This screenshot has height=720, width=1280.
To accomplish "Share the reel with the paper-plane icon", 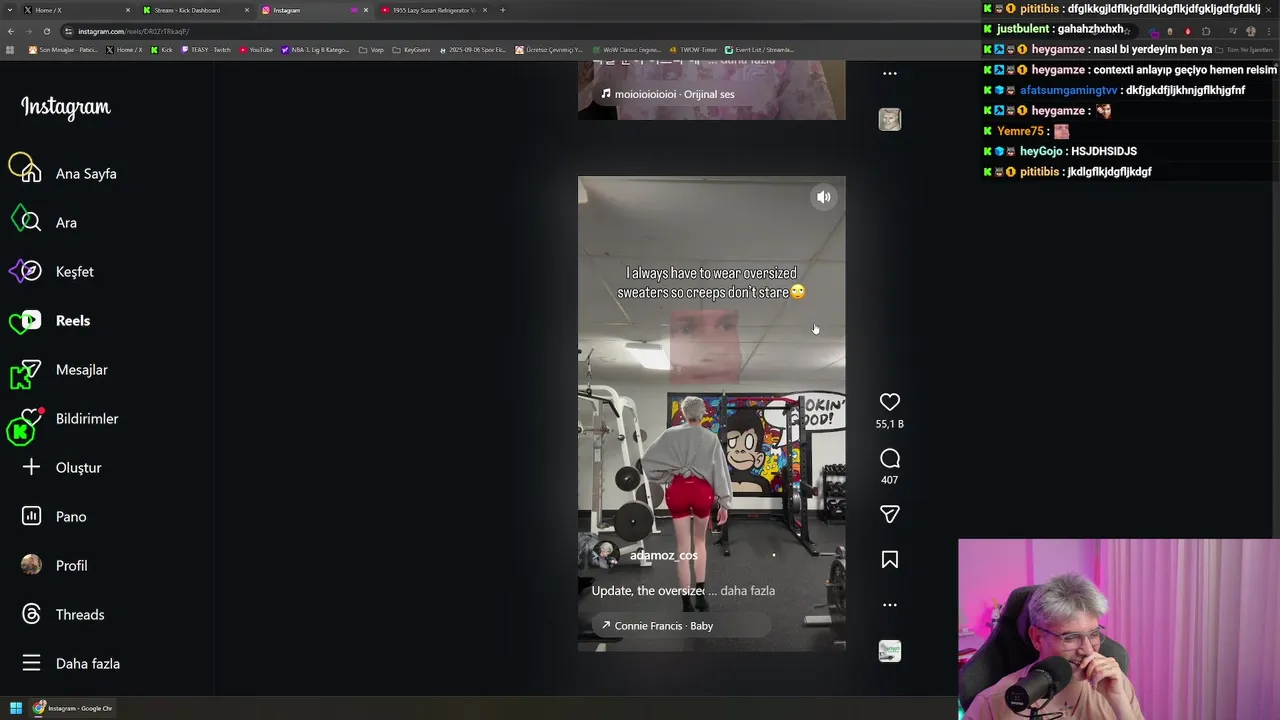I will (890, 514).
